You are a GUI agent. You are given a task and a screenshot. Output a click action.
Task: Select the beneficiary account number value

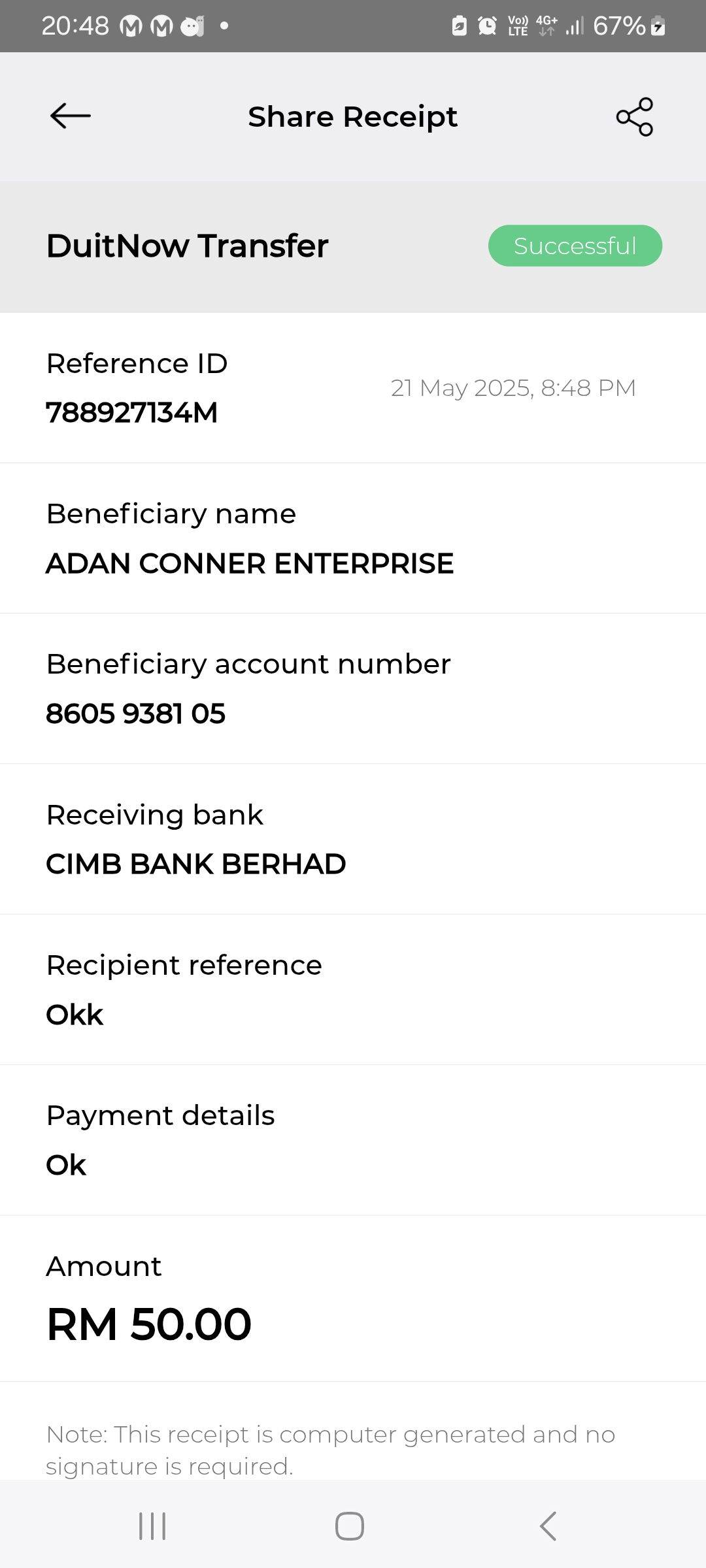(x=135, y=713)
